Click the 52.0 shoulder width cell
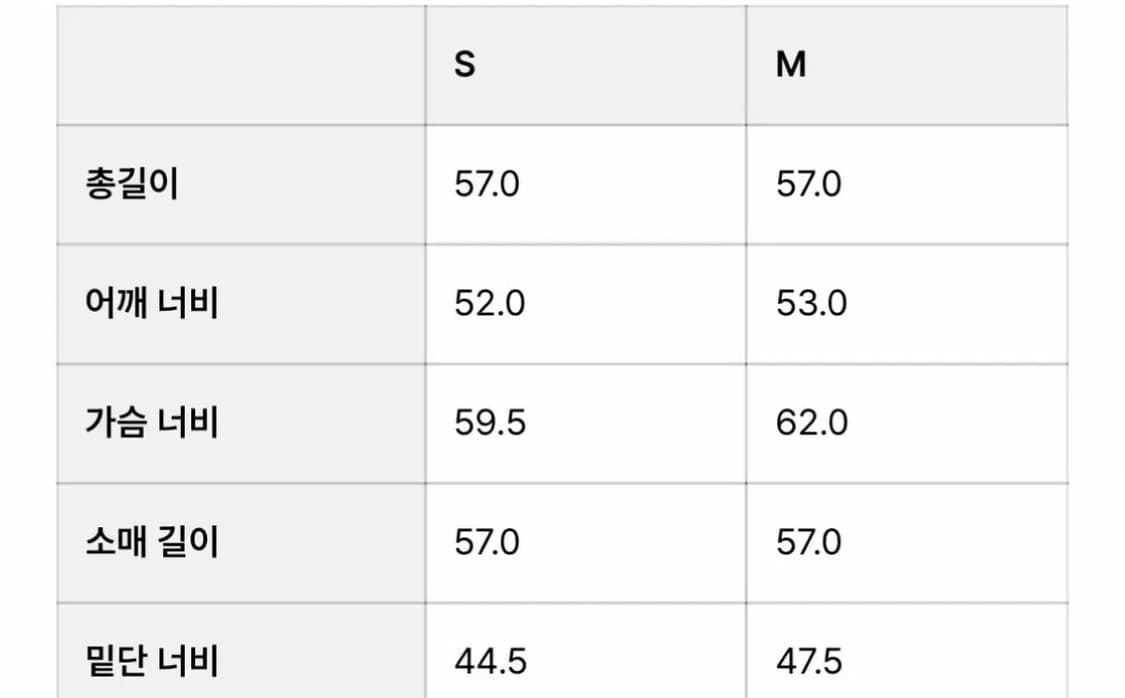Viewport: 1125px width, 698px height. (x=489, y=303)
